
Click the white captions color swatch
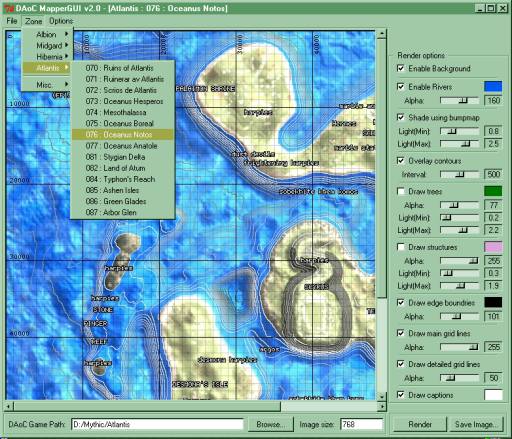pyautogui.click(x=493, y=395)
